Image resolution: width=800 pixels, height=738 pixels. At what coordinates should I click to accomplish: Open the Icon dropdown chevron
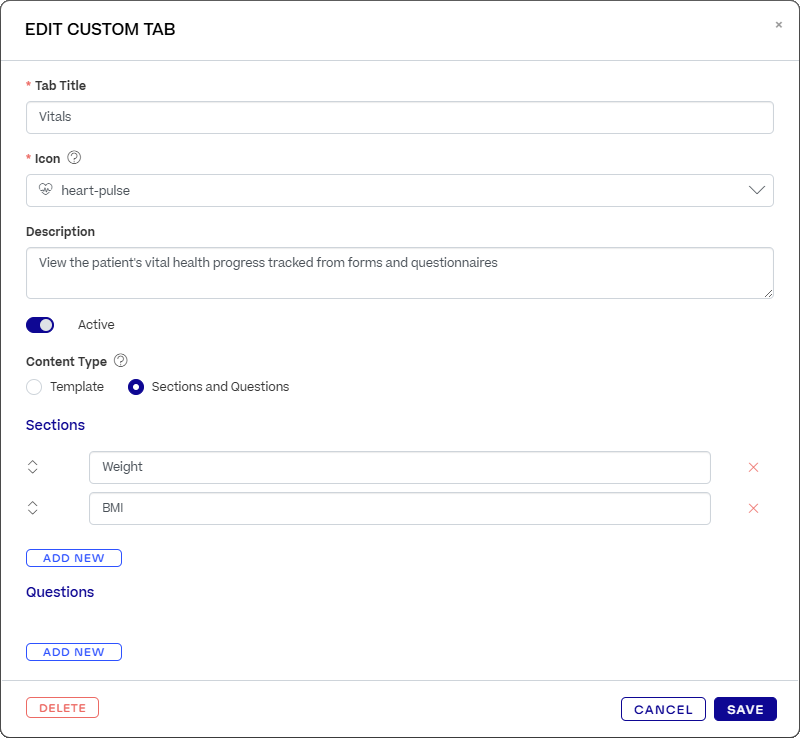757,190
